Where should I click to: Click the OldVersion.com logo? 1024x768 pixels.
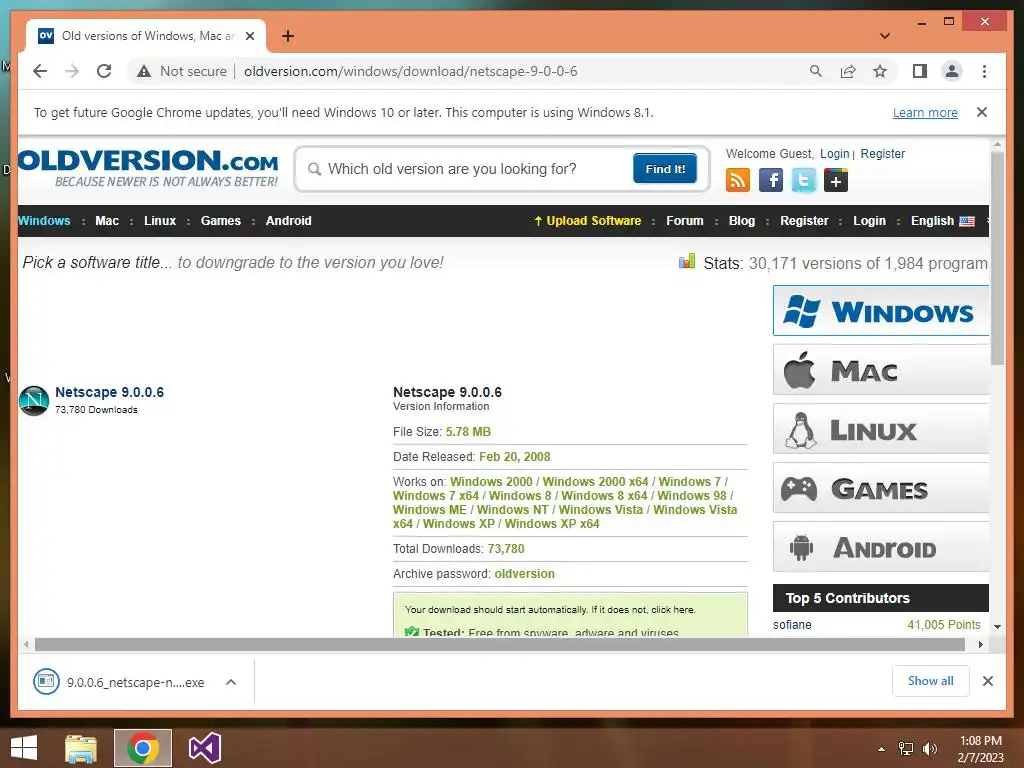pyautogui.click(x=148, y=168)
